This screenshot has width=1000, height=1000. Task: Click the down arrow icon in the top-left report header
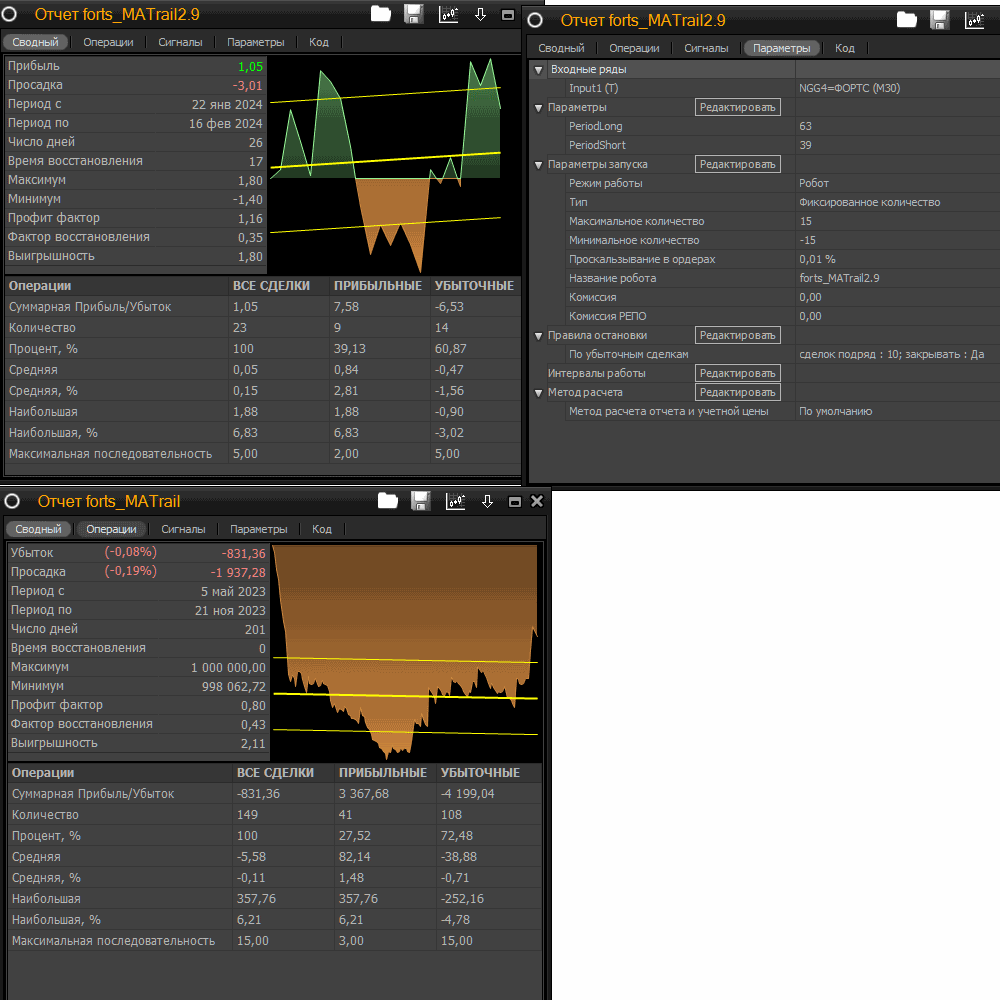480,14
